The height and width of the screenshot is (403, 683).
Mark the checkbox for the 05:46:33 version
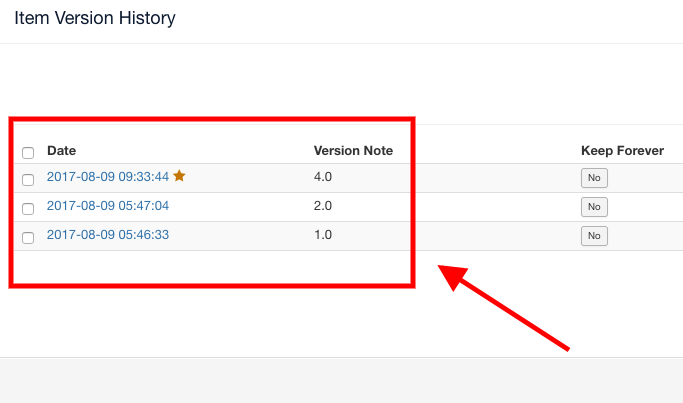28,238
